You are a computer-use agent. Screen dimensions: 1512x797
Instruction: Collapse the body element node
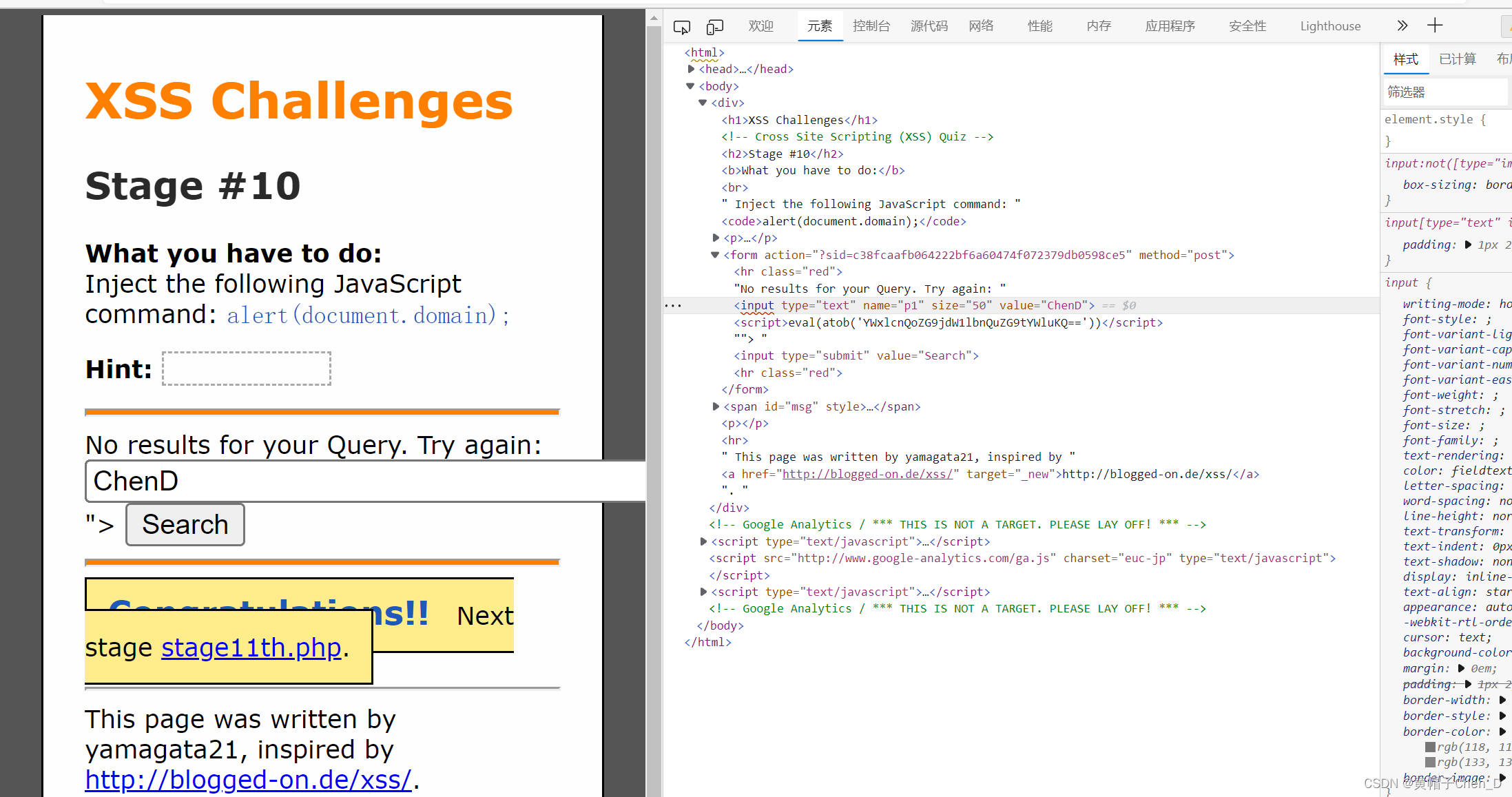690,86
